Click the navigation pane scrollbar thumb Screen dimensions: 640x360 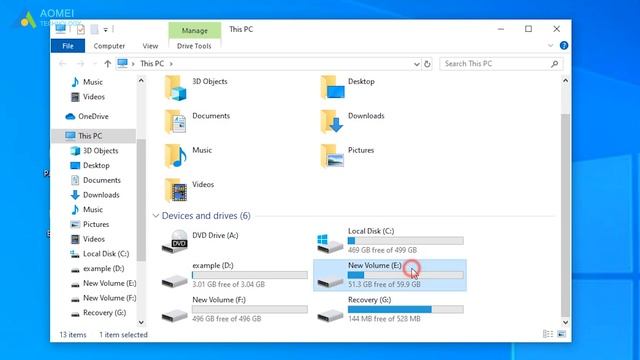click(x=141, y=200)
